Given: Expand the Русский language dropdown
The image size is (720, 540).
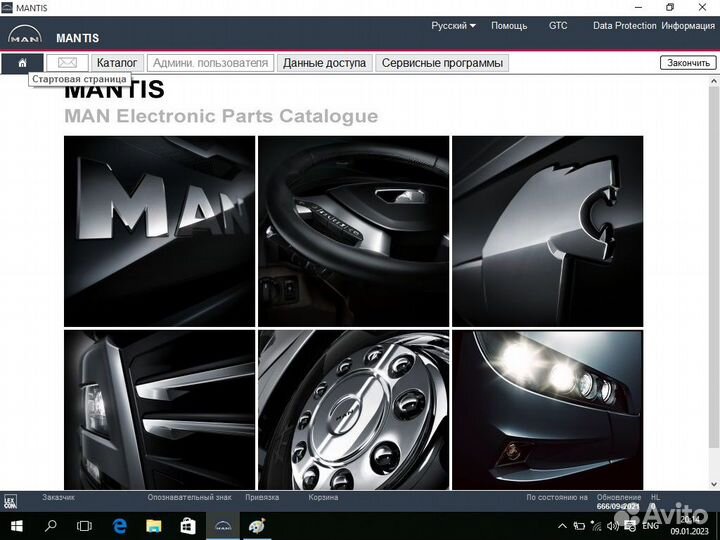Looking at the screenshot, I should coord(453,26).
